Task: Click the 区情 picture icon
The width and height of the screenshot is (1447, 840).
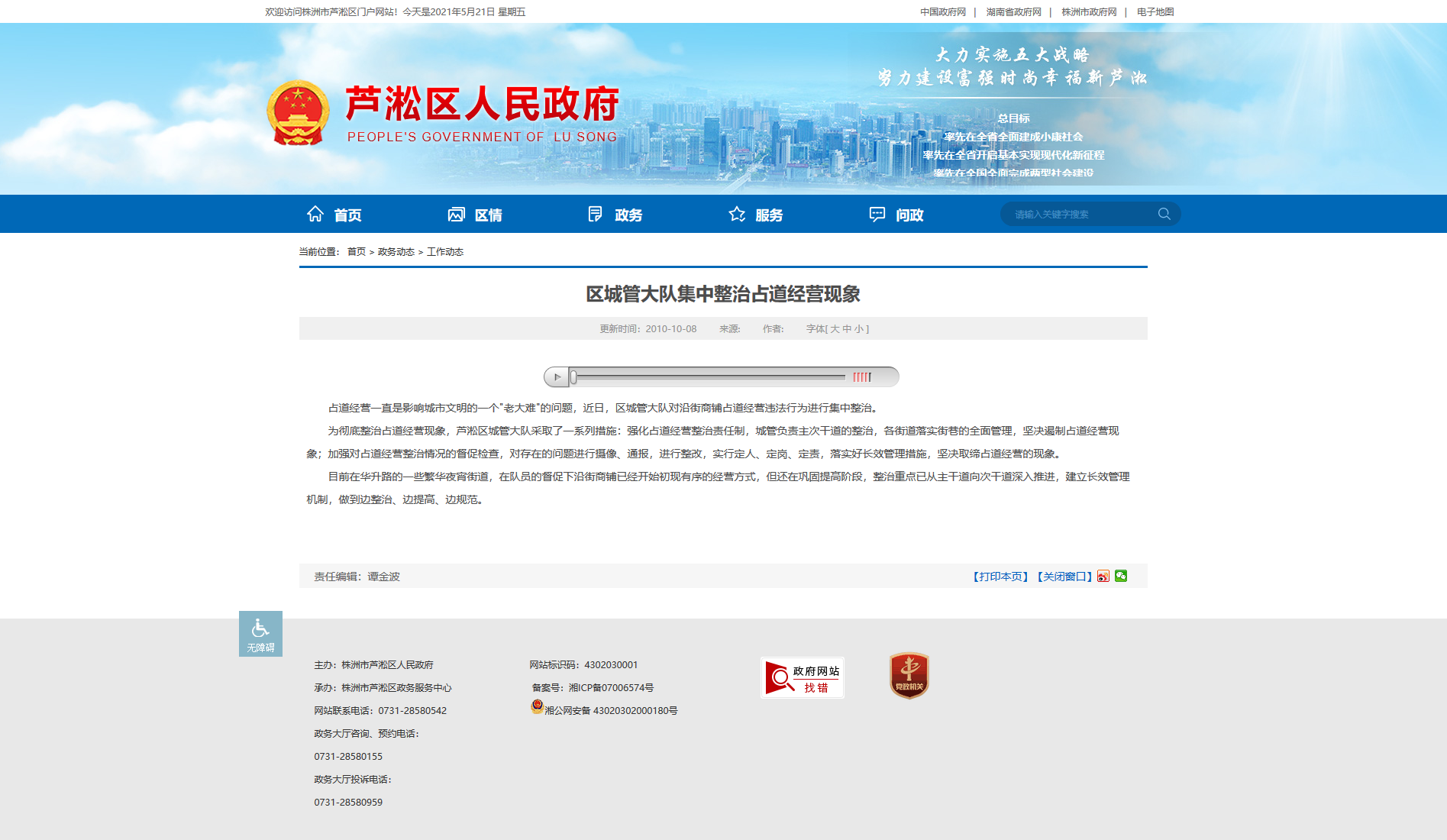Action: coord(456,214)
